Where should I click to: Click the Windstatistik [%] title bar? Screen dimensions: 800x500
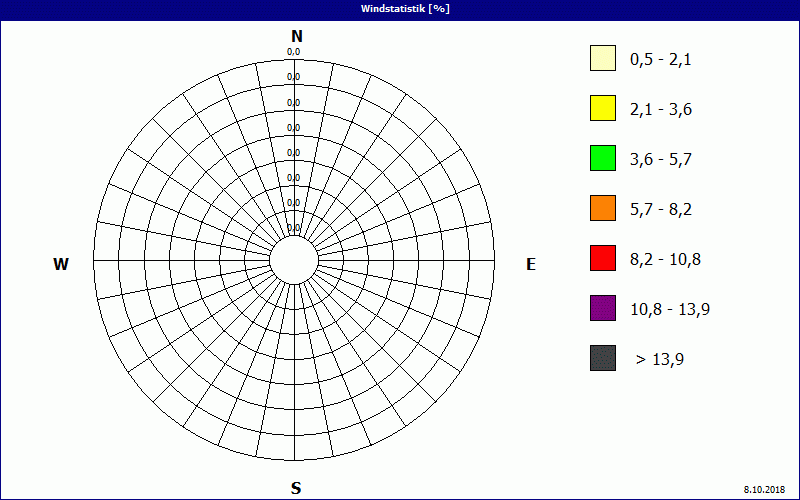click(x=400, y=8)
